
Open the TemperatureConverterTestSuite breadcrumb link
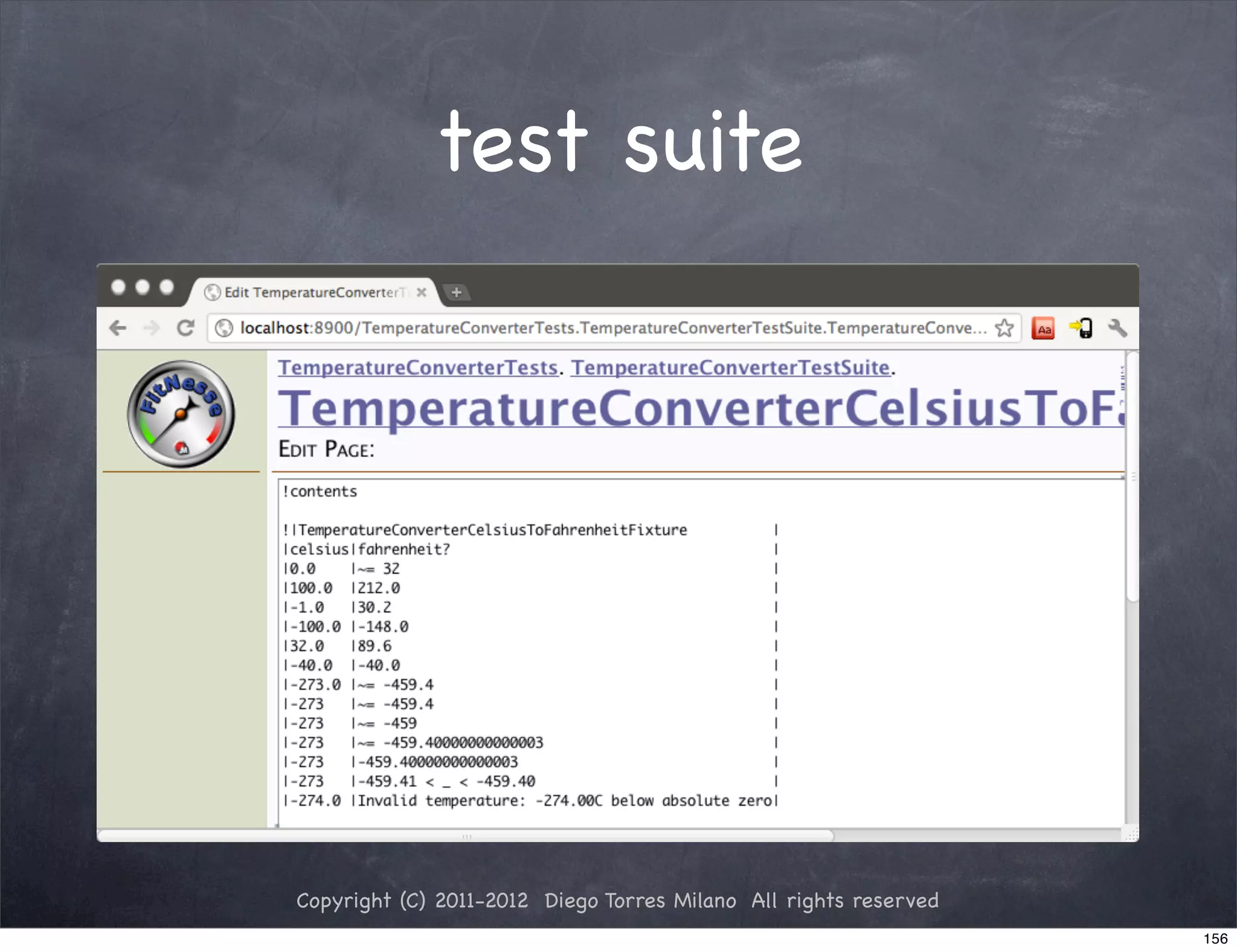(x=730, y=367)
